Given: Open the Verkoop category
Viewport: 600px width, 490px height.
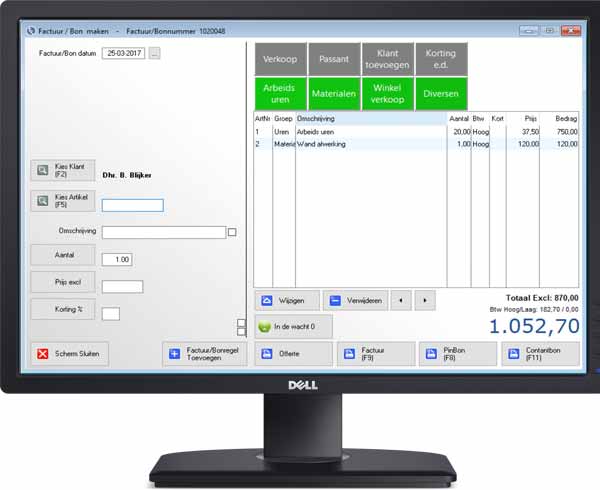Looking at the screenshot, I should click(280, 59).
